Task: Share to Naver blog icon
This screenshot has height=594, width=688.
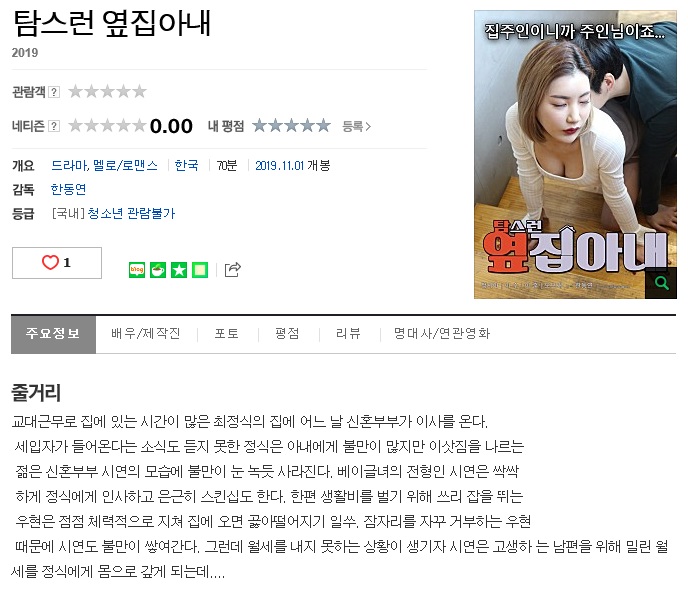Action: [x=137, y=270]
